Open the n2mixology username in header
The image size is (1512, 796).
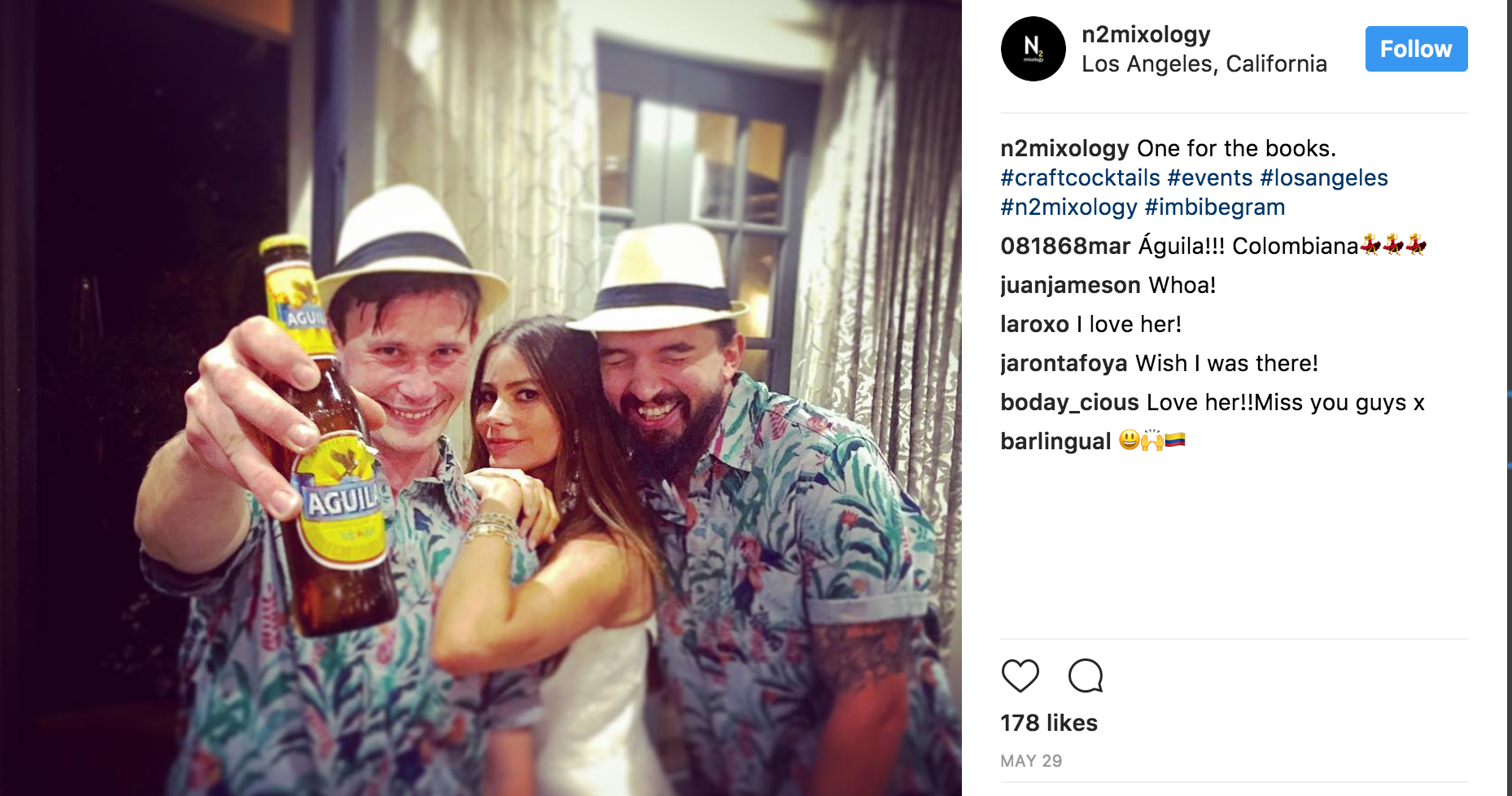pos(1146,34)
